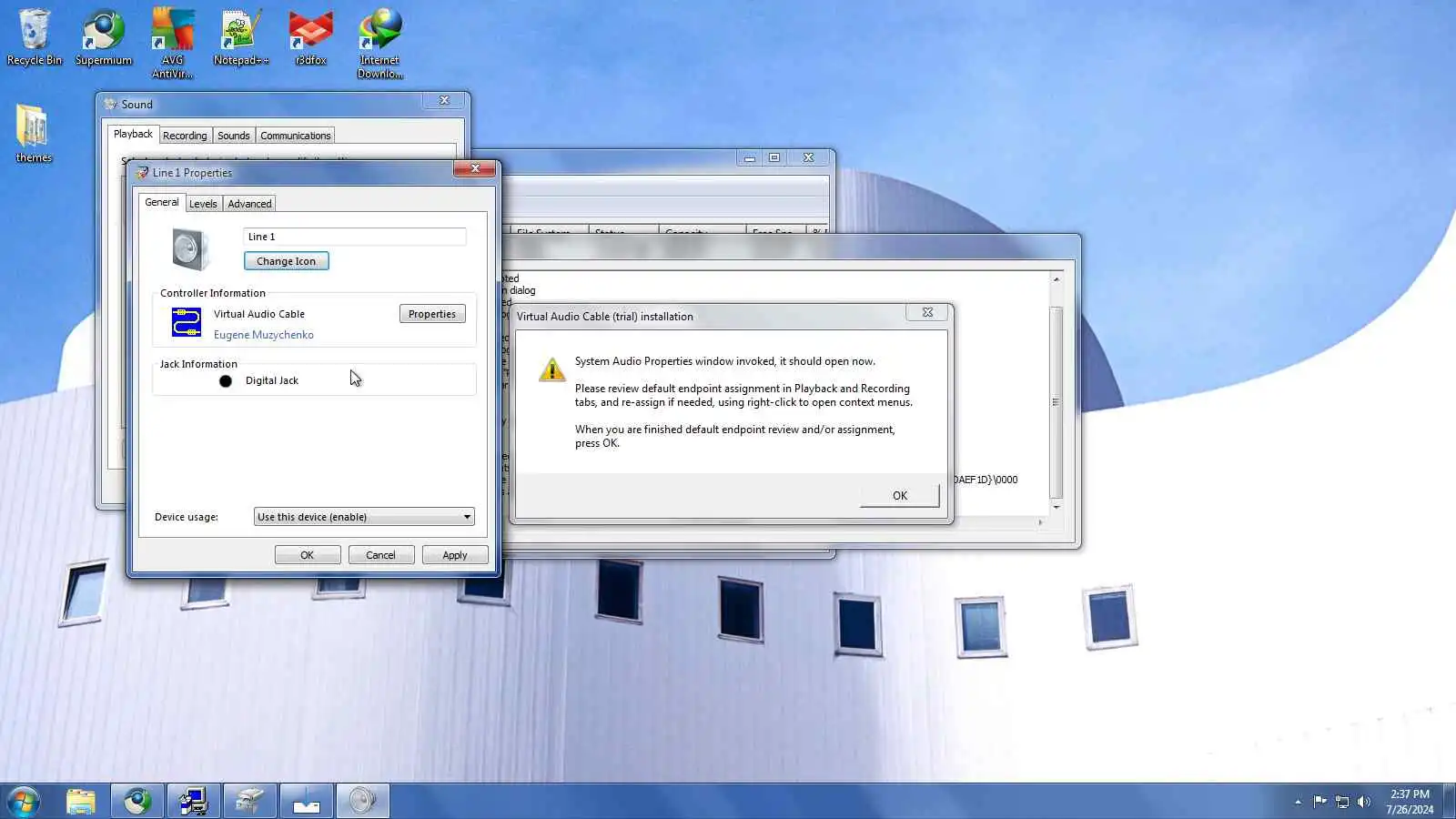Click the "Line 1 Properties" window title text
Screen dimensions: 1456x819
point(192,173)
